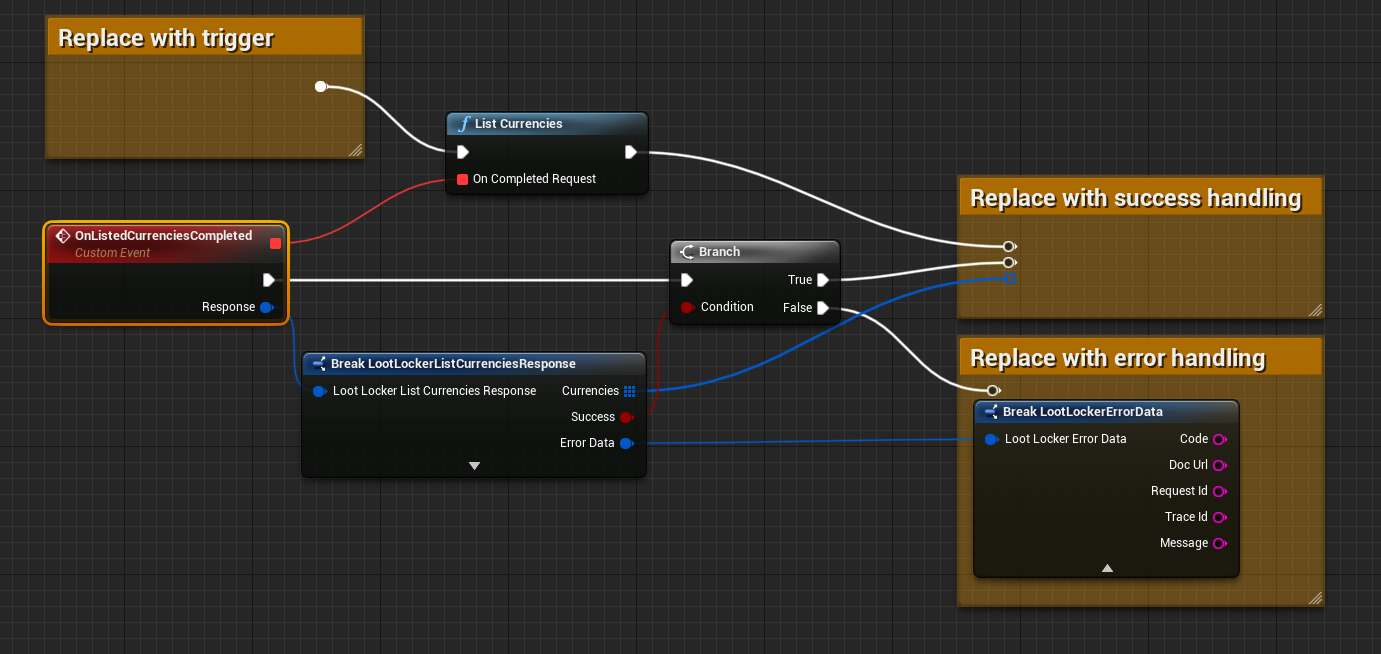
Task: Click the Message output pin
Action: 1219,543
